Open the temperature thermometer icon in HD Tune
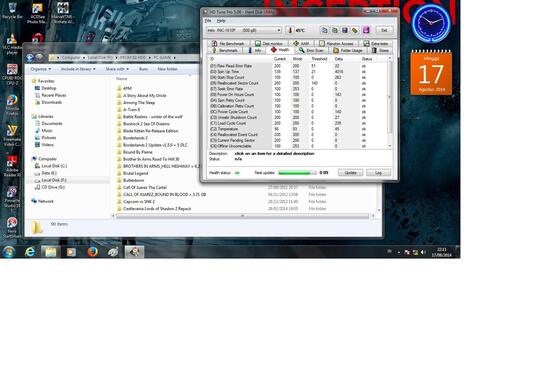The image size is (540, 366). coord(290,30)
